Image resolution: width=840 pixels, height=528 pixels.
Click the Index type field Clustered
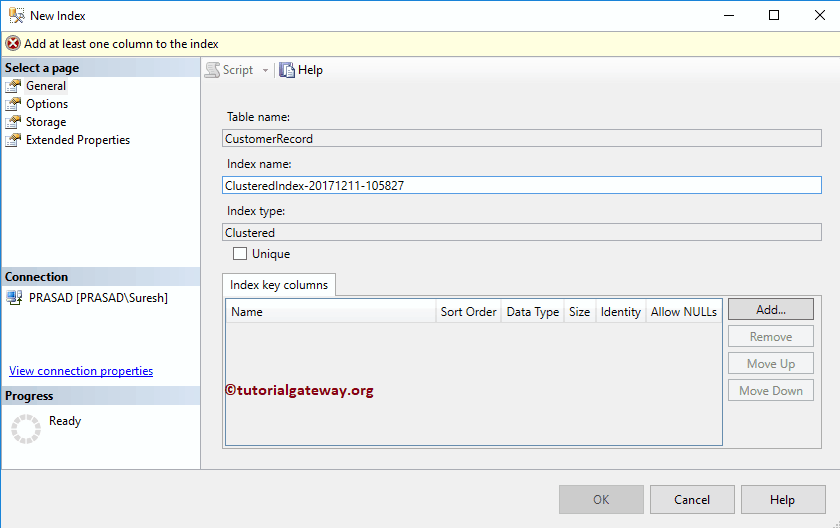click(522, 232)
